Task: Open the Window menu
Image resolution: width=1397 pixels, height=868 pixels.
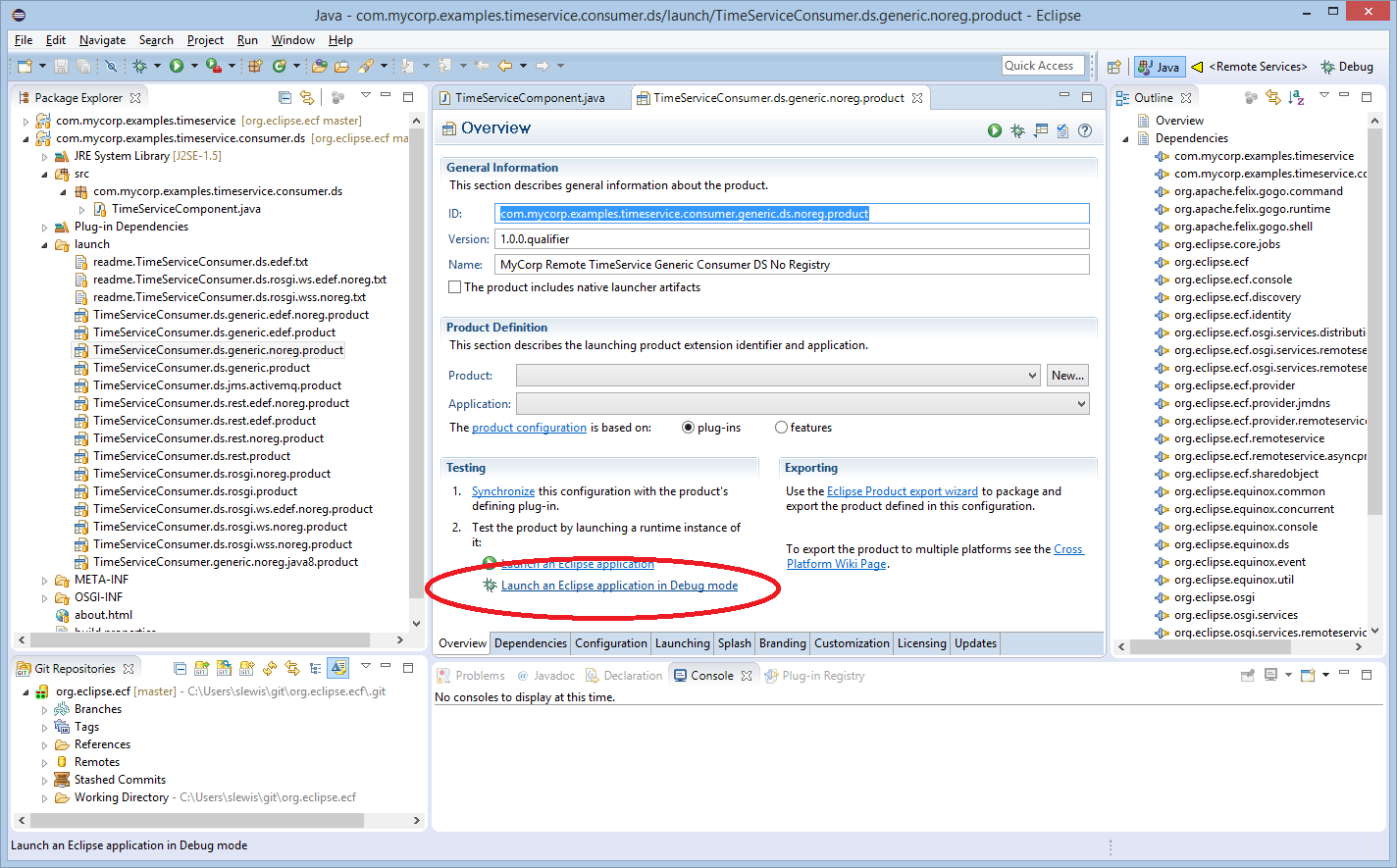Action: pos(292,40)
